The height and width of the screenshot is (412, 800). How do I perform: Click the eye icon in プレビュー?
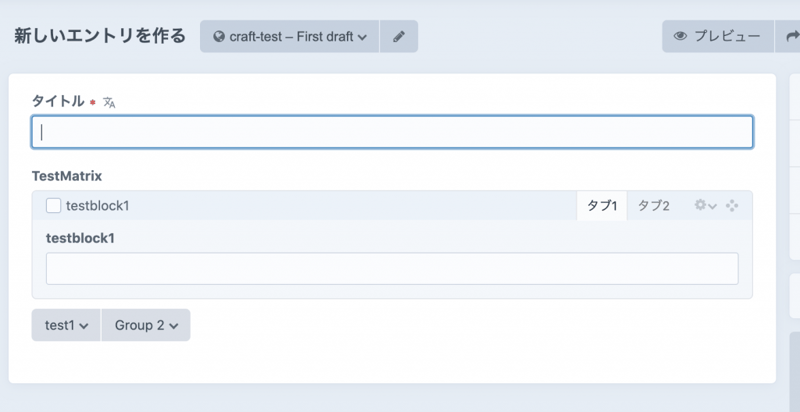click(680, 36)
